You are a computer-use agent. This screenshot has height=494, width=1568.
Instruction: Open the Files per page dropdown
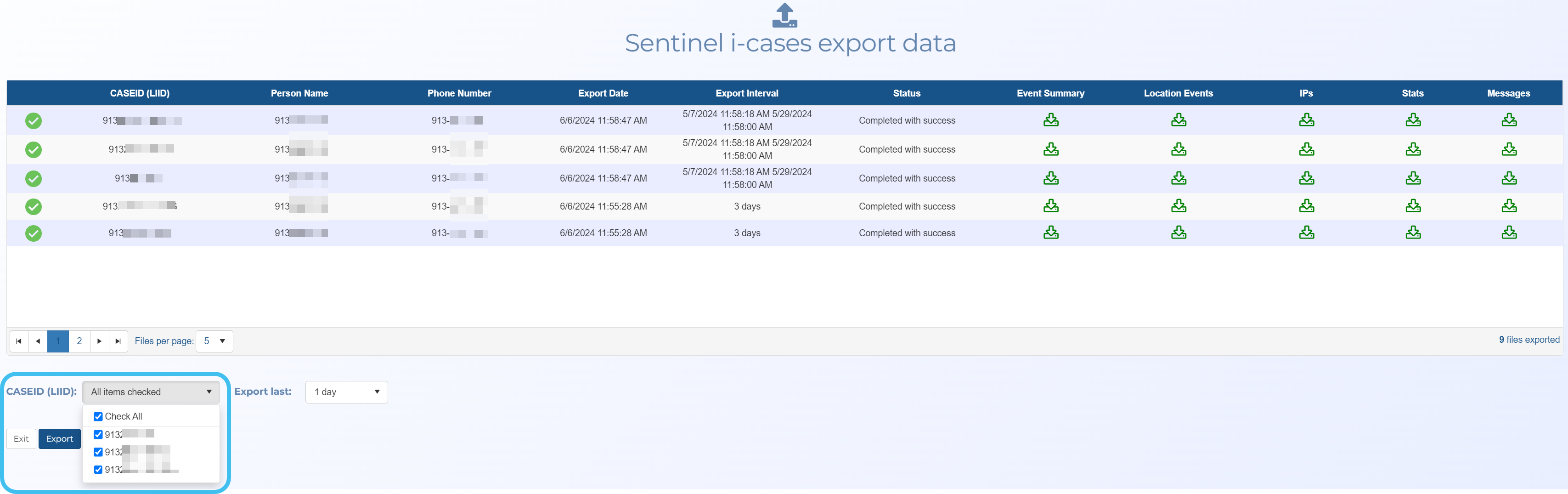click(214, 341)
